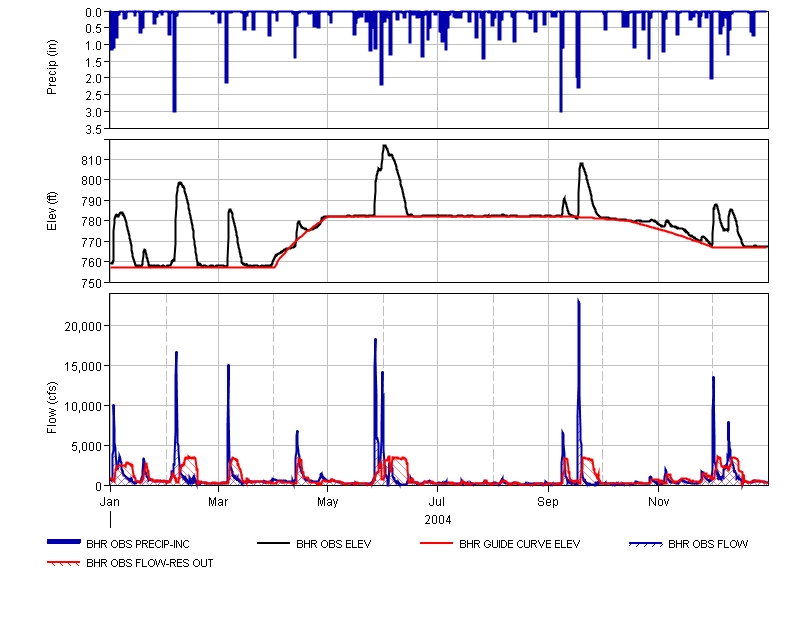Select the BHR OBS ELEV legend label
Image resolution: width=800 pixels, height=627 pixels.
334,544
